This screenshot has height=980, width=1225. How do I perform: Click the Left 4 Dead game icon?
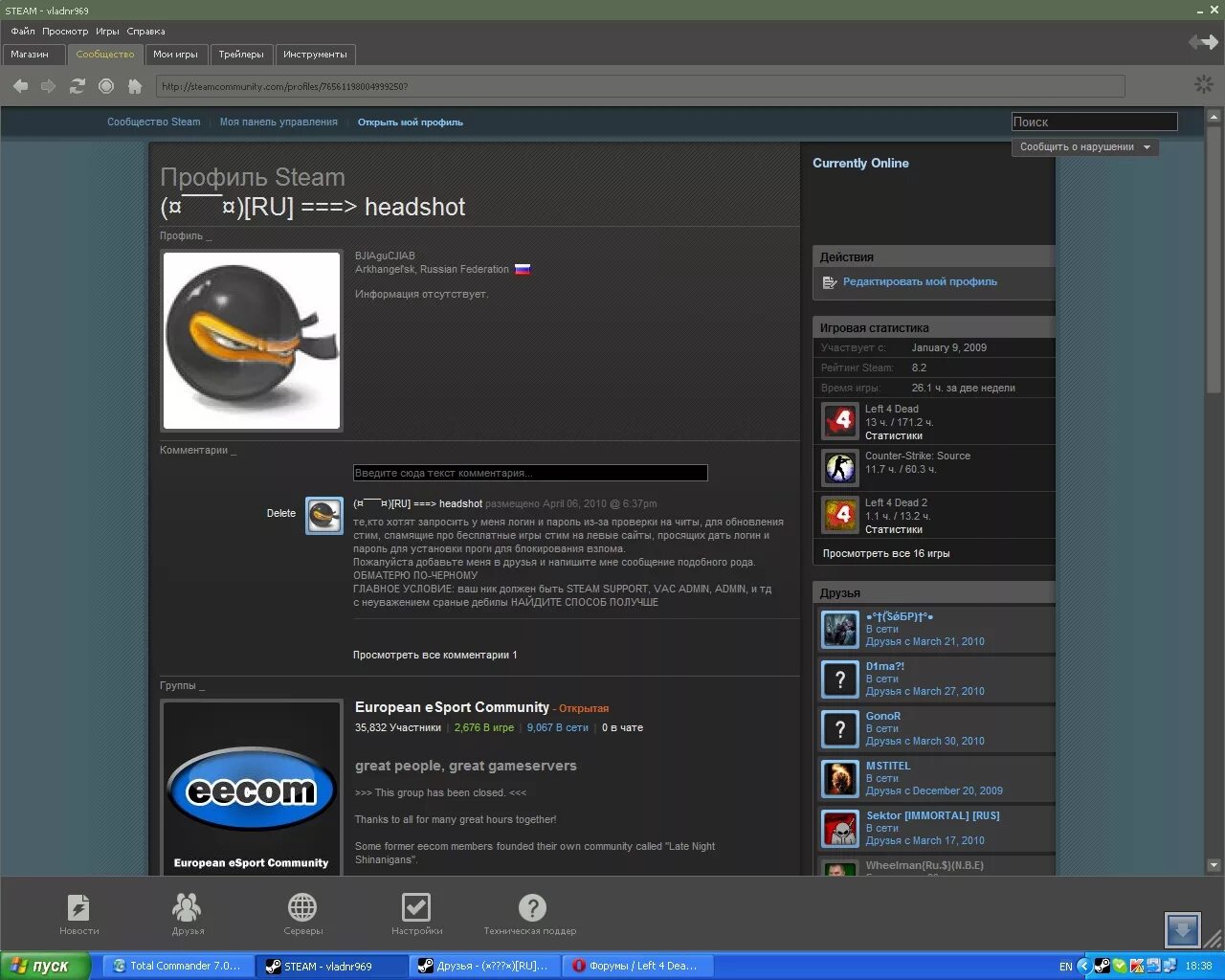[840, 421]
